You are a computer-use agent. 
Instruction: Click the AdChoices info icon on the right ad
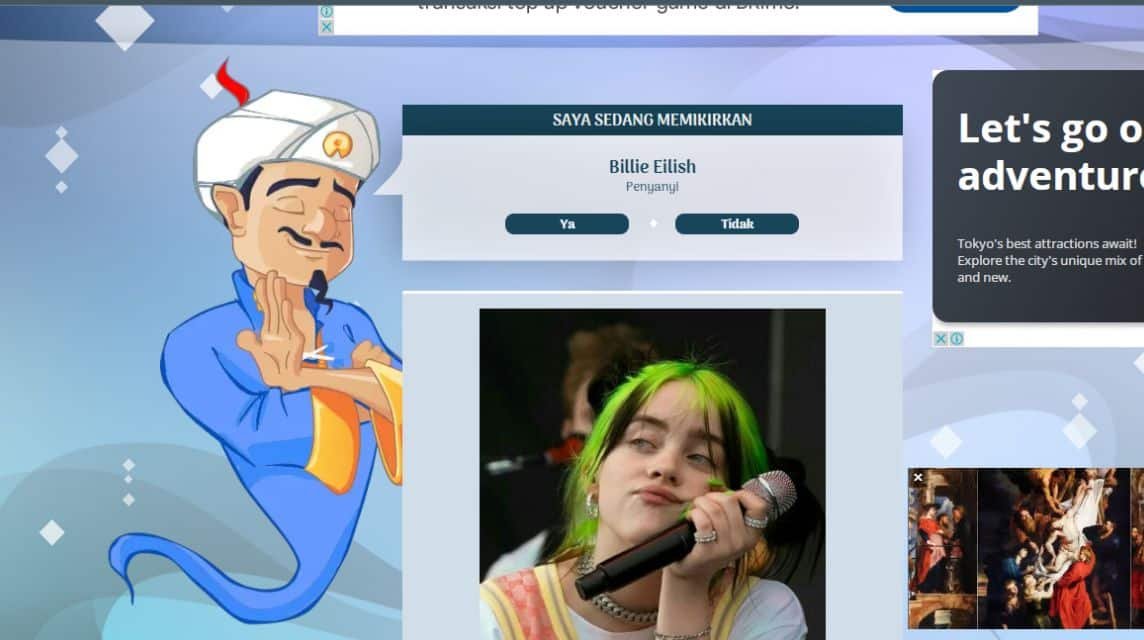click(956, 339)
